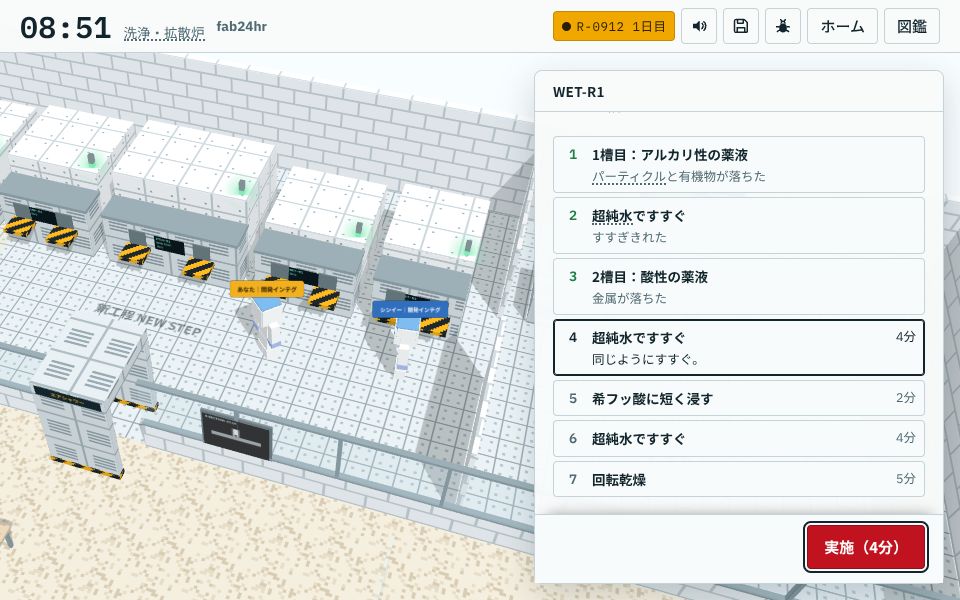Select step 1 1槽目：アルカリ性の薬液
Screen dimensions: 960x600
[x=738, y=165]
